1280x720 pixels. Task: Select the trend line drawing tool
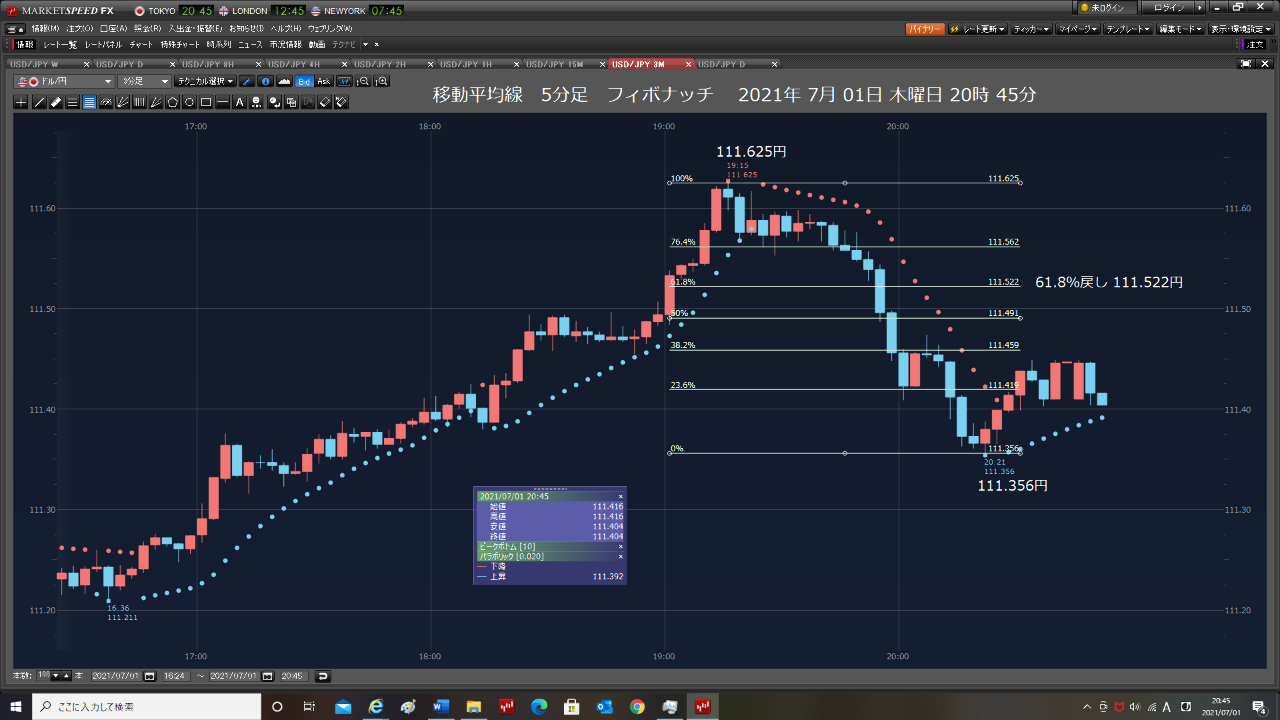(39, 102)
